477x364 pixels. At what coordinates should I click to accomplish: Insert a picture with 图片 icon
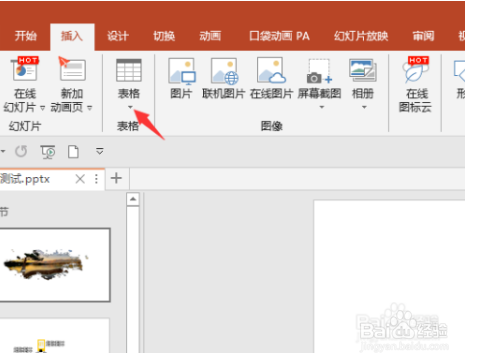pyautogui.click(x=182, y=71)
